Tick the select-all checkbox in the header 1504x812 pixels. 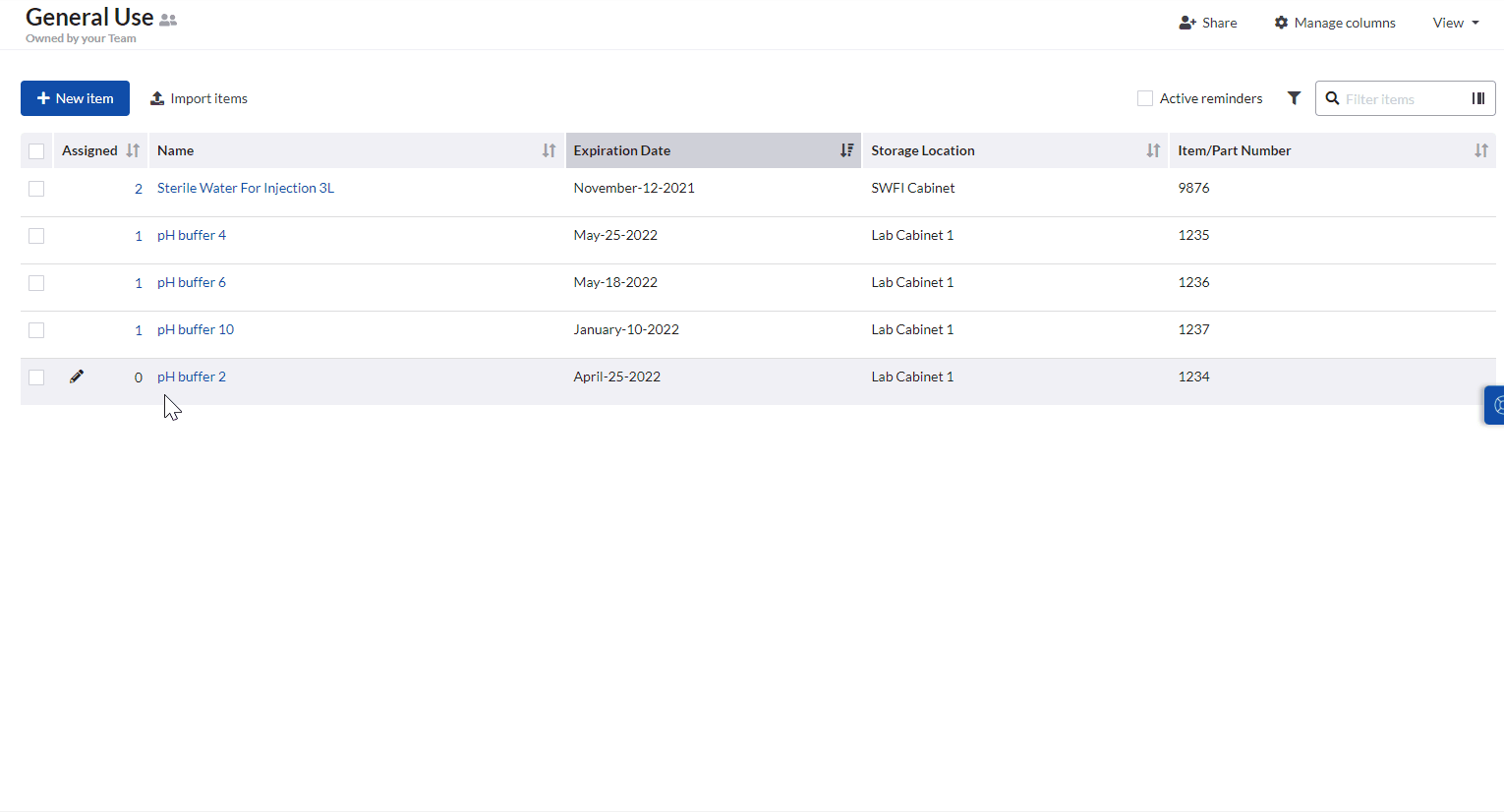(36, 151)
